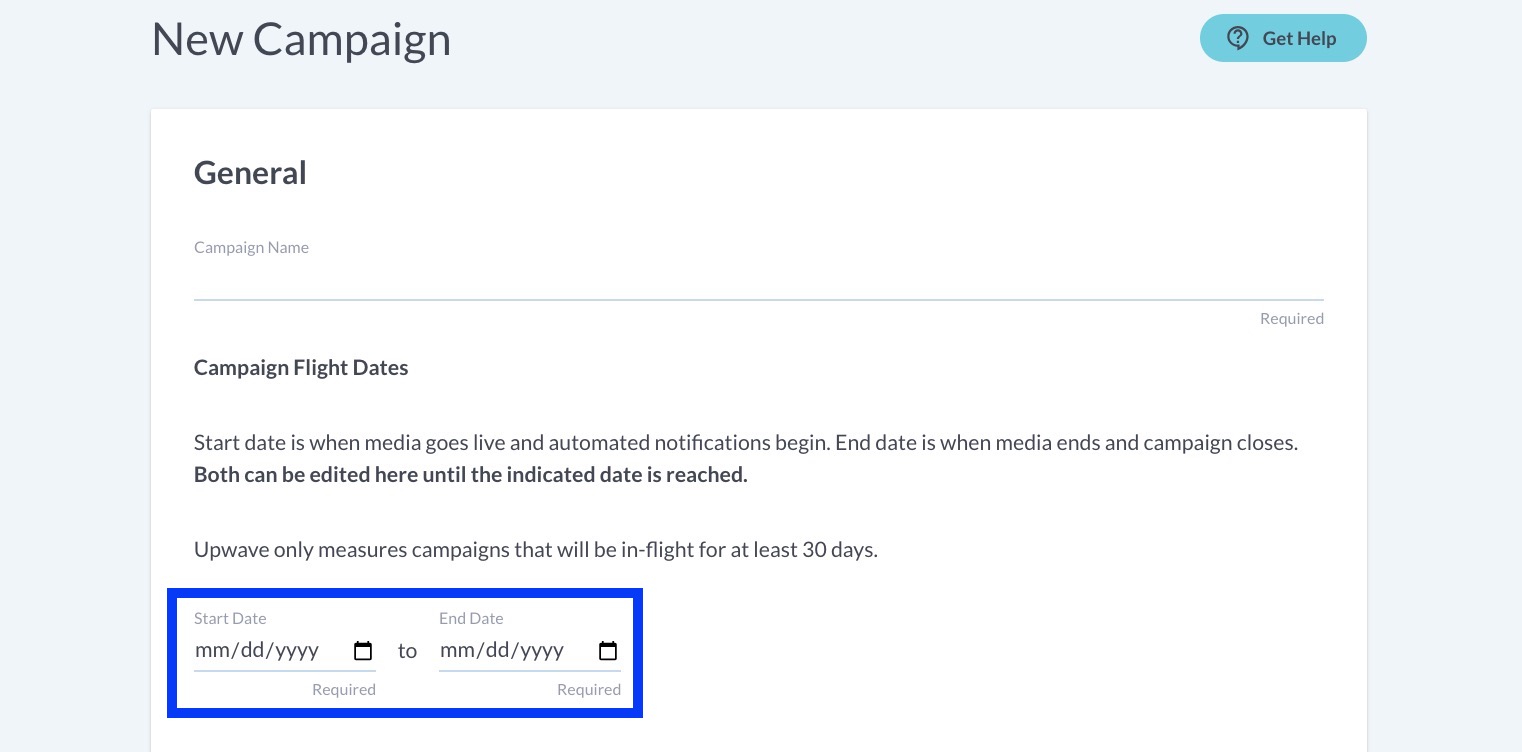Viewport: 1522px width, 752px height.
Task: Select the month segment of End Date
Action: [x=457, y=651]
